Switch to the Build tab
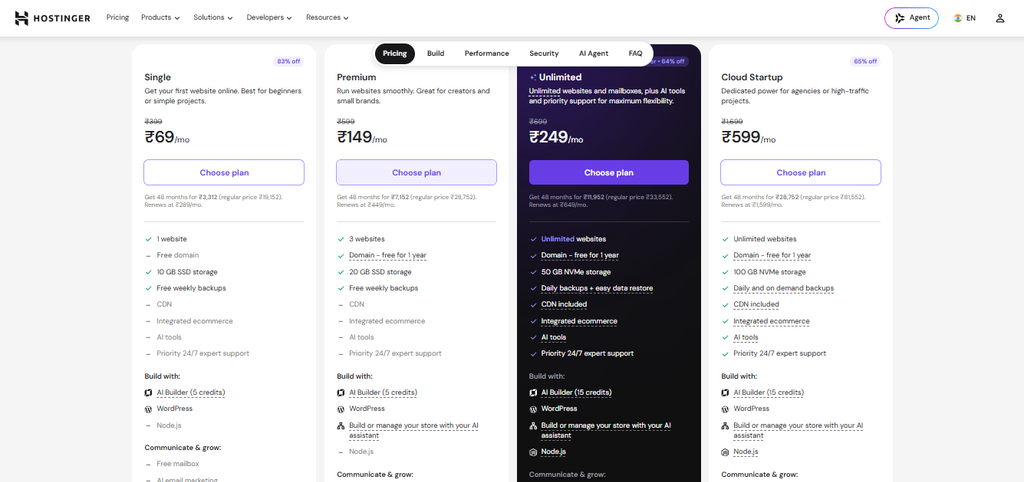The width and height of the screenshot is (1024, 482). pos(436,54)
